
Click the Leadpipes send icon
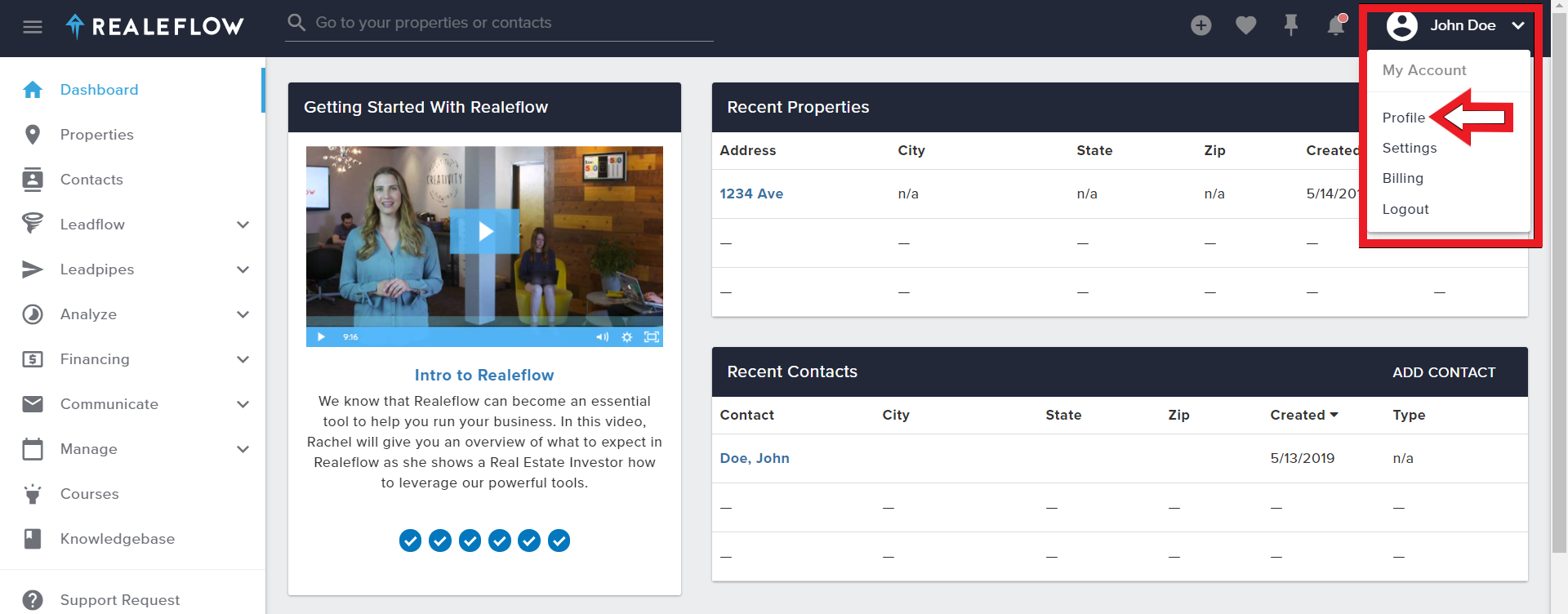(33, 269)
